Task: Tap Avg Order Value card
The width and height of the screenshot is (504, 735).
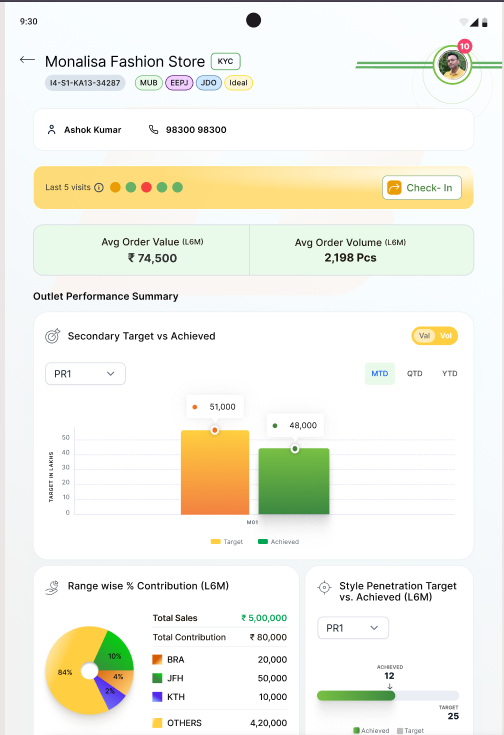Action: (x=142, y=250)
